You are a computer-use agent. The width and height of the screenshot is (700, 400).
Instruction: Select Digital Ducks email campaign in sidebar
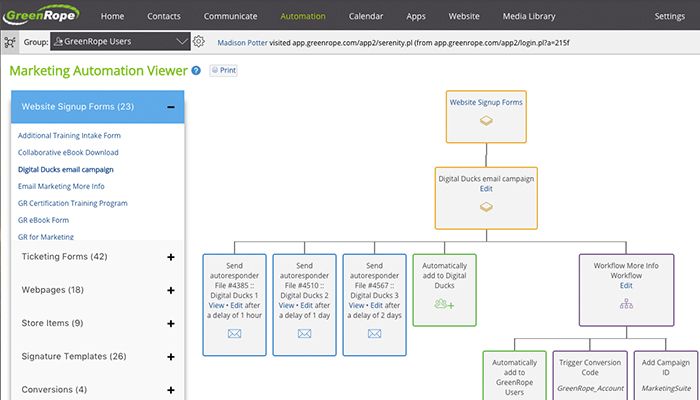(66, 169)
